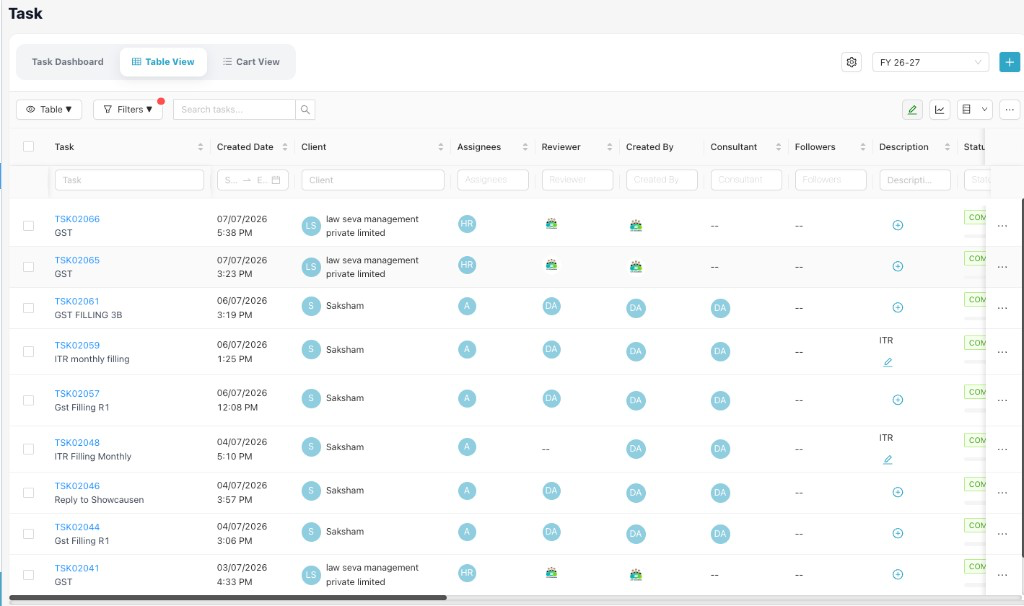Sort by the Consultant column arrows
Viewport: 1024px width, 606px height.
pos(778,147)
